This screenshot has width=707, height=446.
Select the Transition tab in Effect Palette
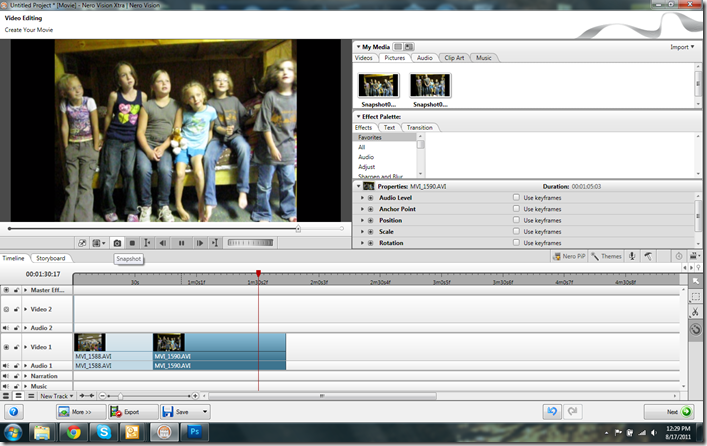(419, 128)
